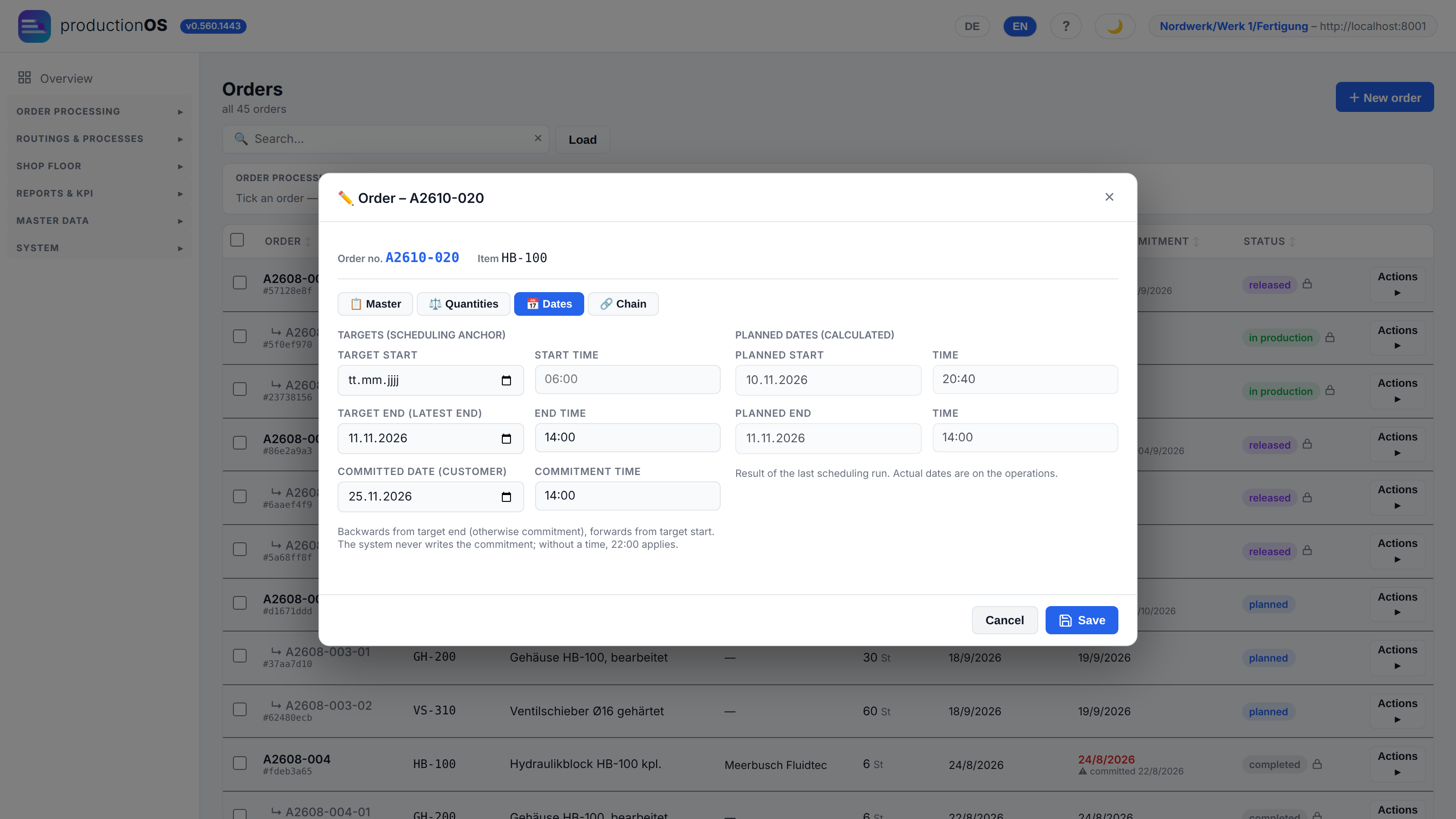Expand Reports & KPI sidebar section
The width and height of the screenshot is (1456, 819).
(100, 193)
